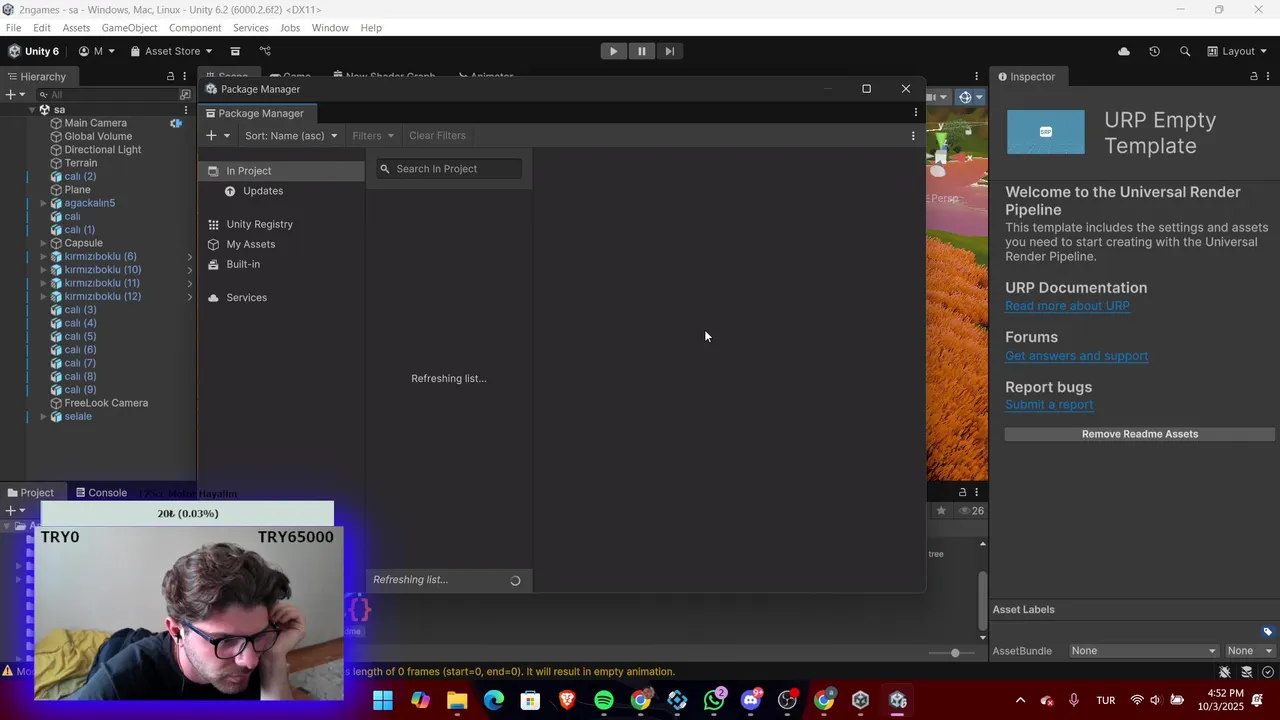Open the Submit a report link

click(1049, 405)
